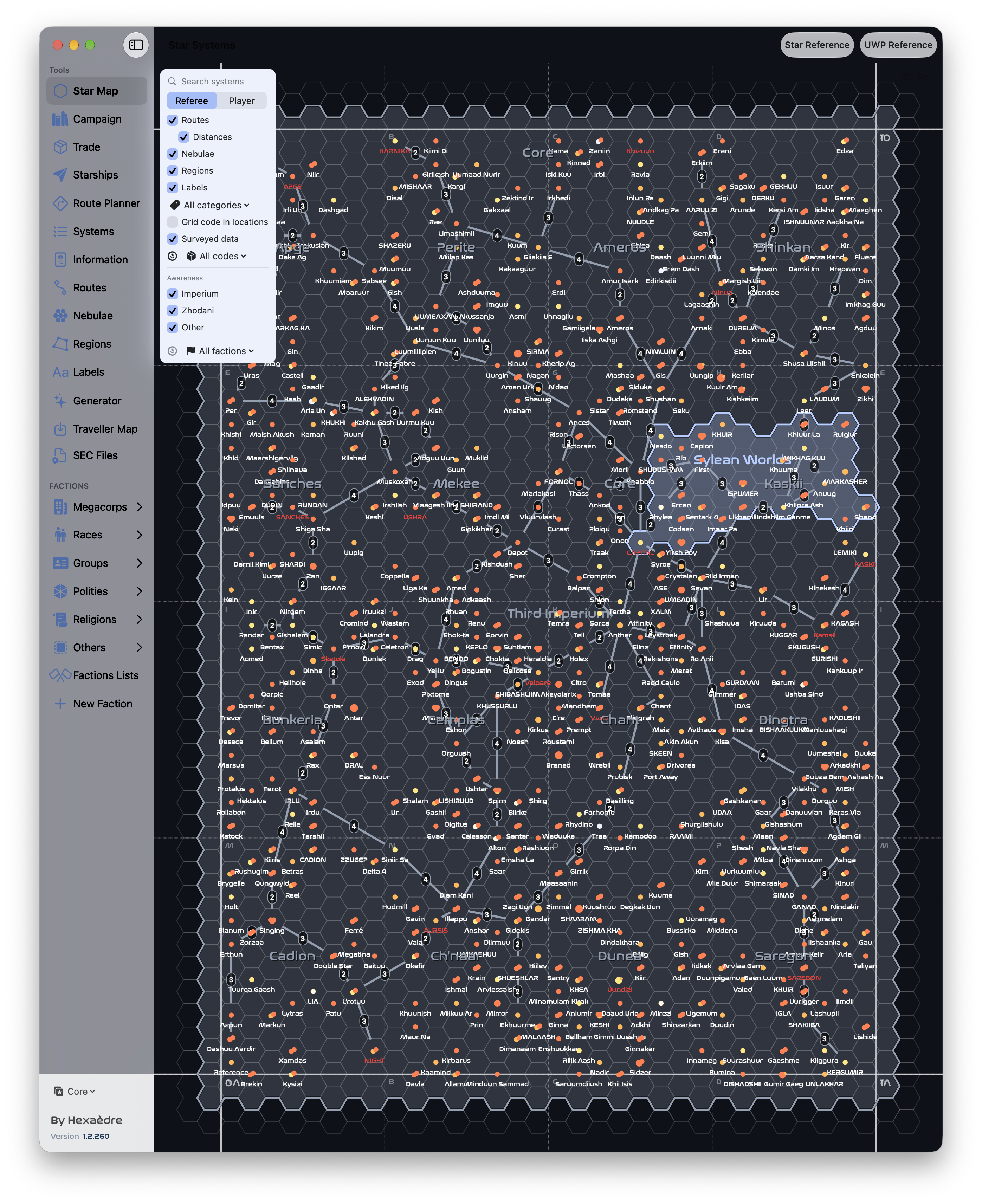Open the Trade section icon
The height and width of the screenshot is (1204, 982).
click(x=60, y=147)
